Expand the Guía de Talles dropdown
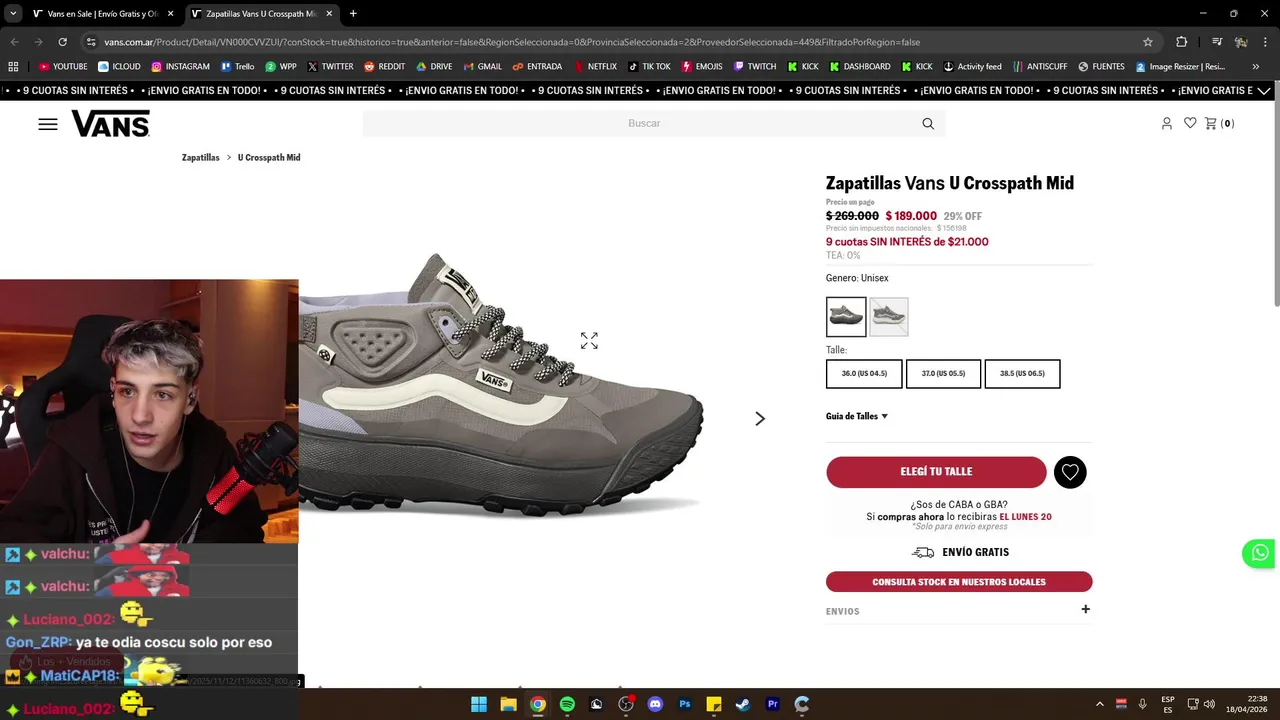Image resolution: width=1280 pixels, height=720 pixels. [857, 417]
